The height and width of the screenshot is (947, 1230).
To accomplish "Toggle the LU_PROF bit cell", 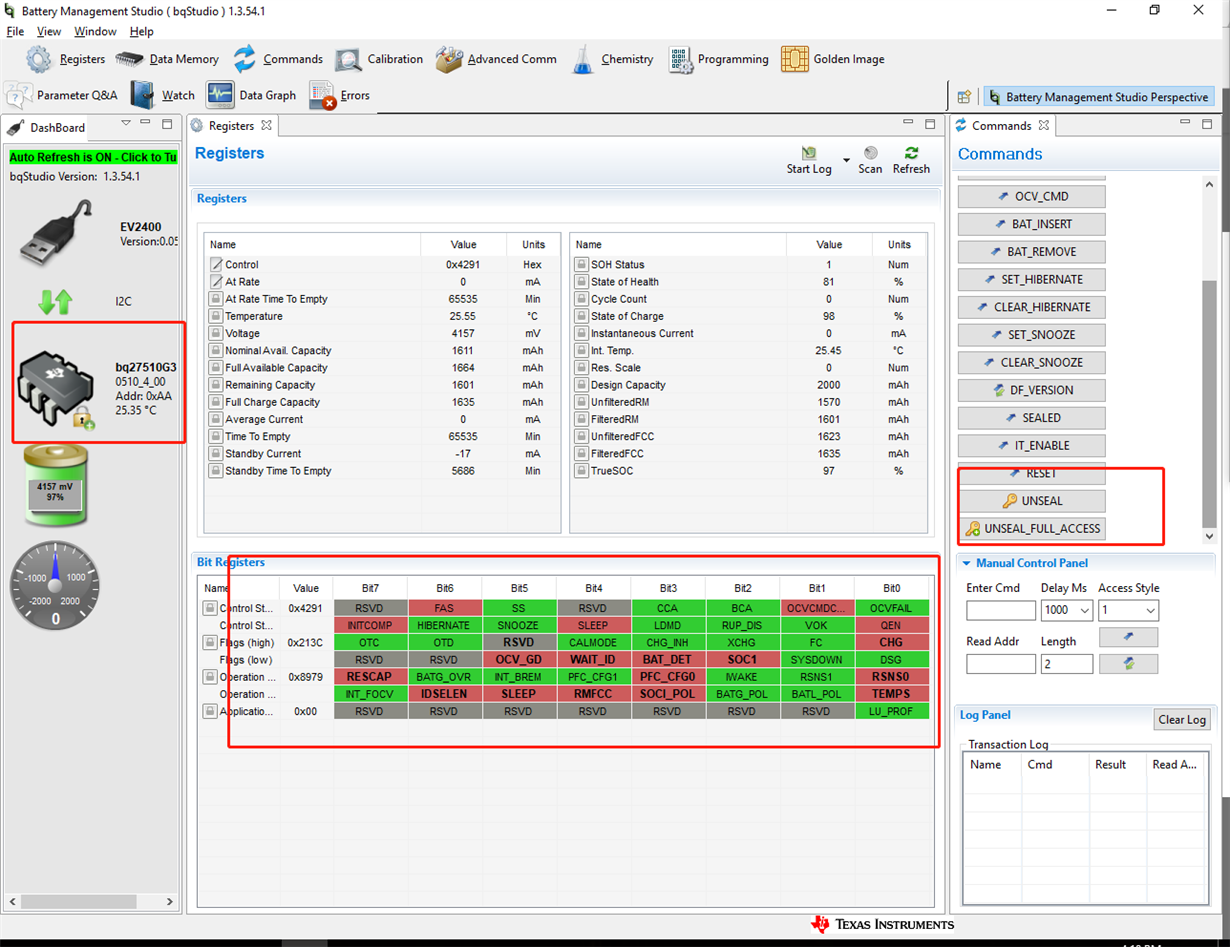I will click(x=891, y=711).
